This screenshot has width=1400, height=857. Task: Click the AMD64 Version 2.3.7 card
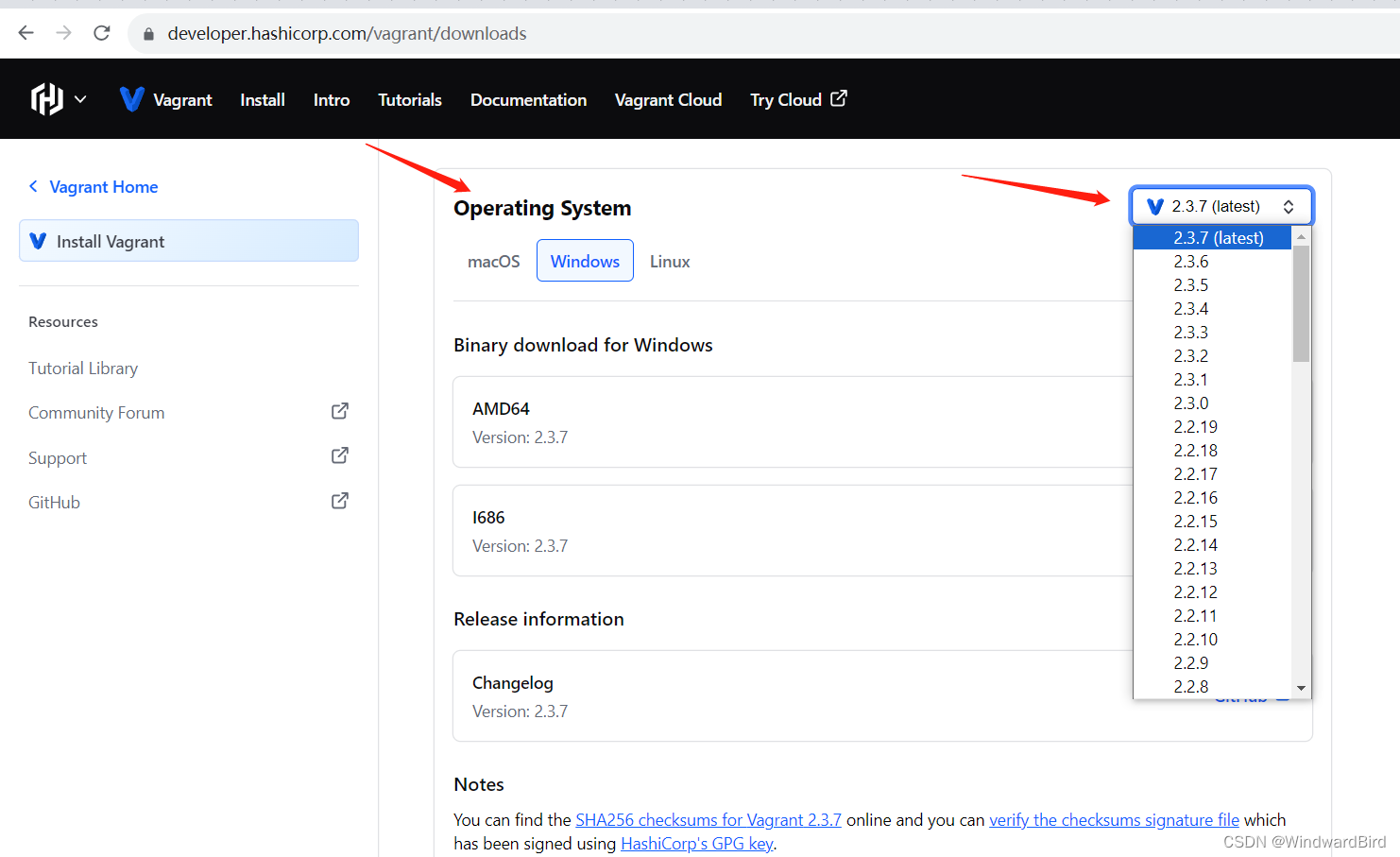pos(793,422)
